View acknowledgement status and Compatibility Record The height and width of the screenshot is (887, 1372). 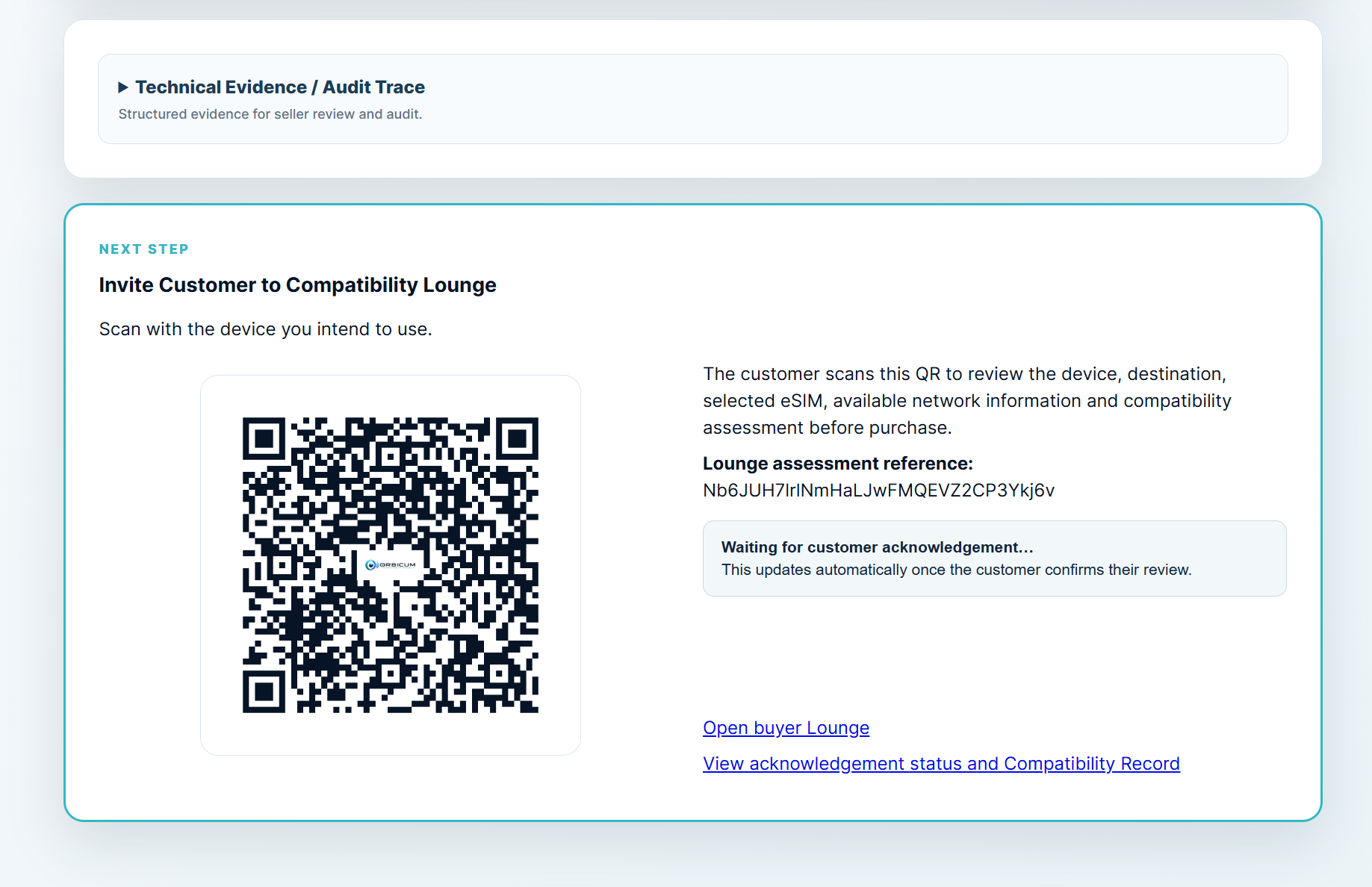(941, 764)
